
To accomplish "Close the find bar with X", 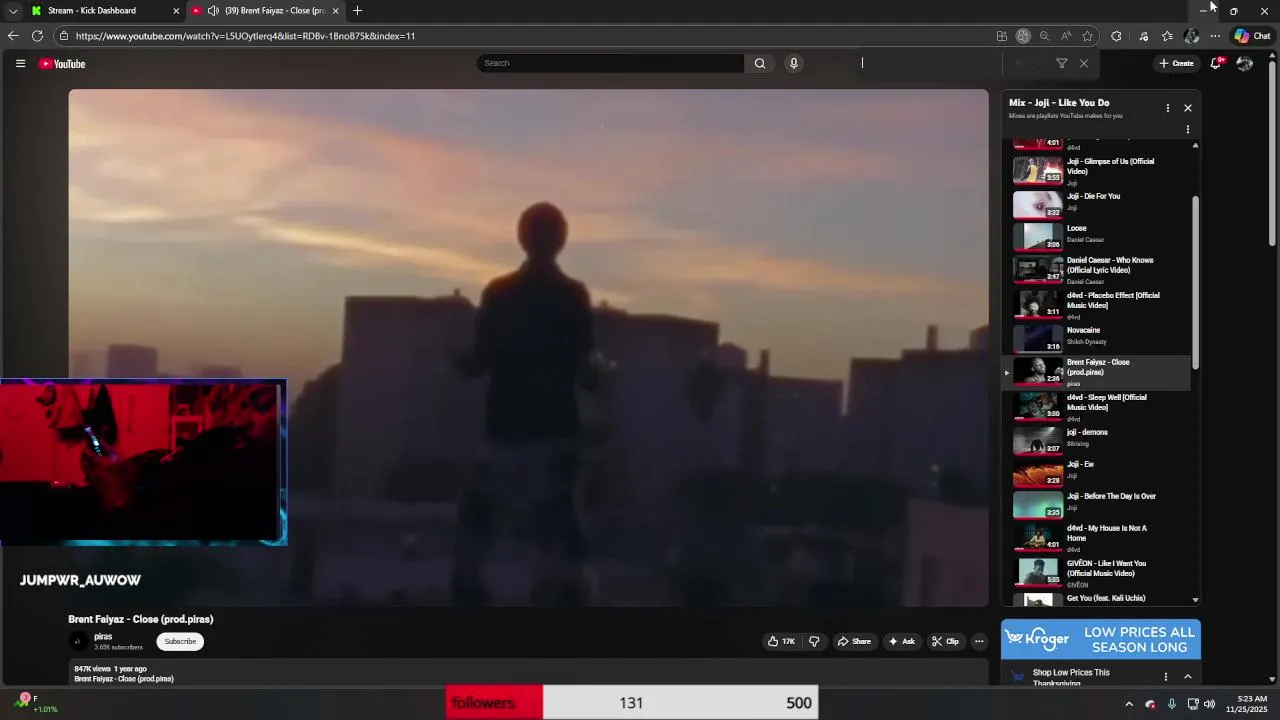I will click(1083, 63).
